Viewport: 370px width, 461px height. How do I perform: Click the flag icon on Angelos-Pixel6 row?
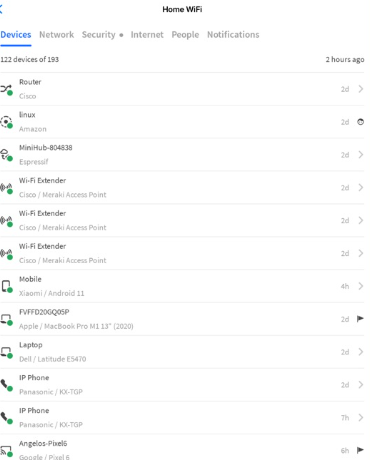coord(360,450)
